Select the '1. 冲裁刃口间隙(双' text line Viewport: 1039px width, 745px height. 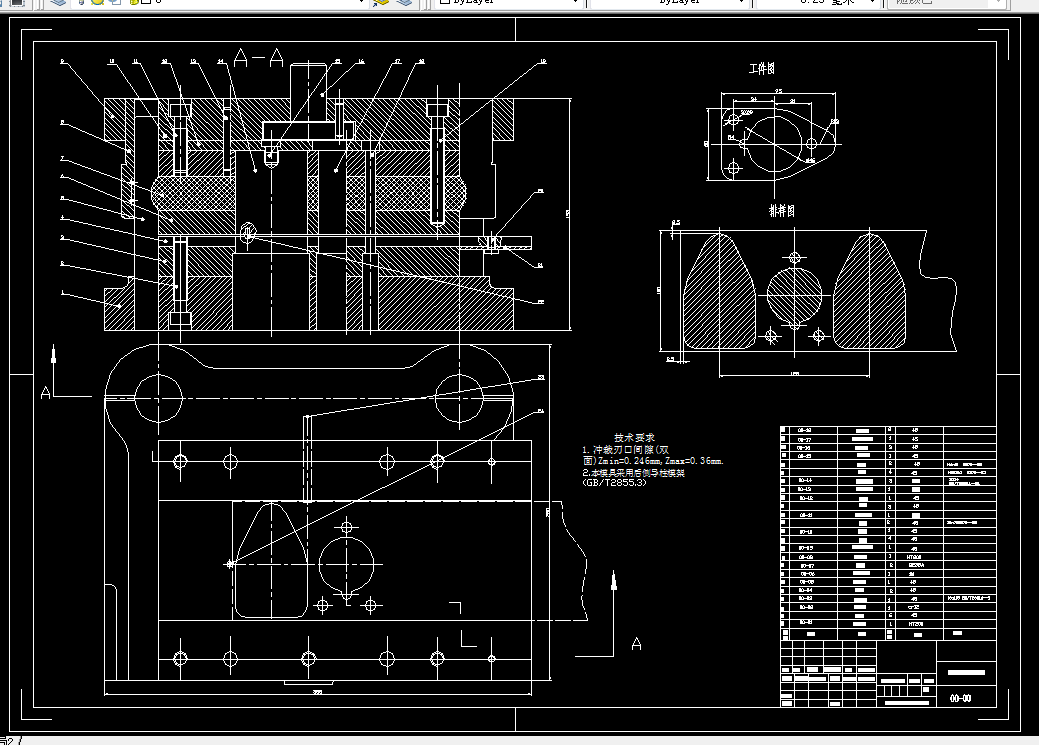pos(626,449)
